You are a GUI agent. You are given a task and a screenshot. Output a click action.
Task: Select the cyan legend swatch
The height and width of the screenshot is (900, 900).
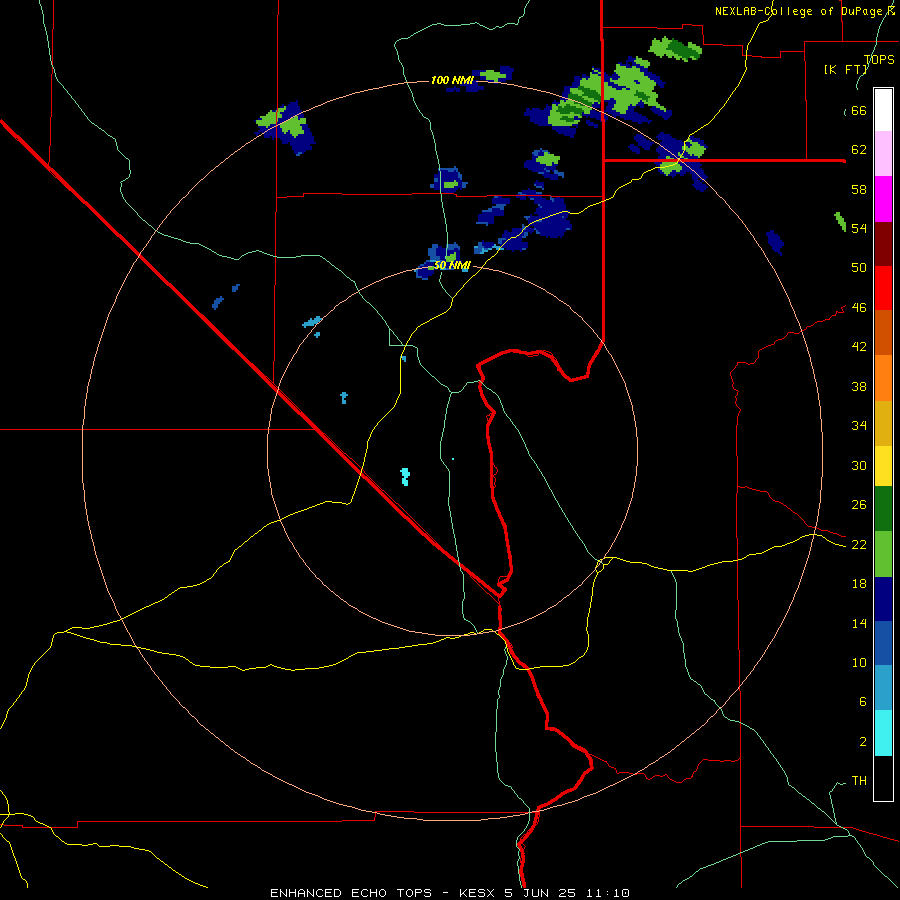883,733
